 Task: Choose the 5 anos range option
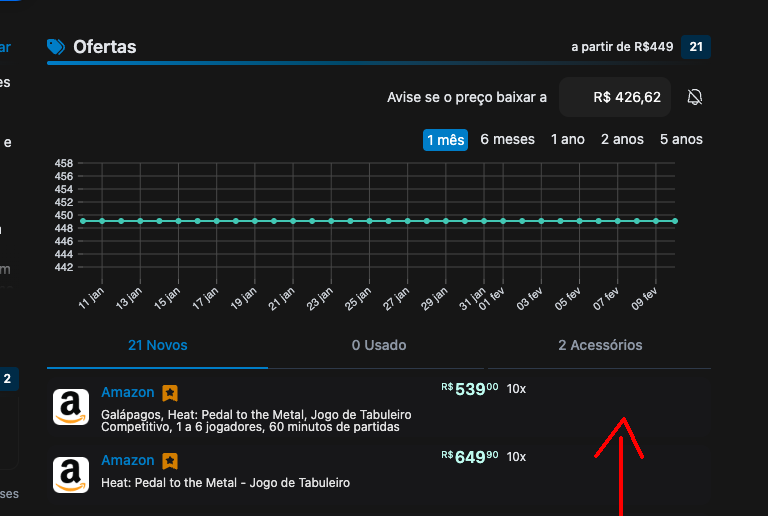pyautogui.click(x=681, y=140)
